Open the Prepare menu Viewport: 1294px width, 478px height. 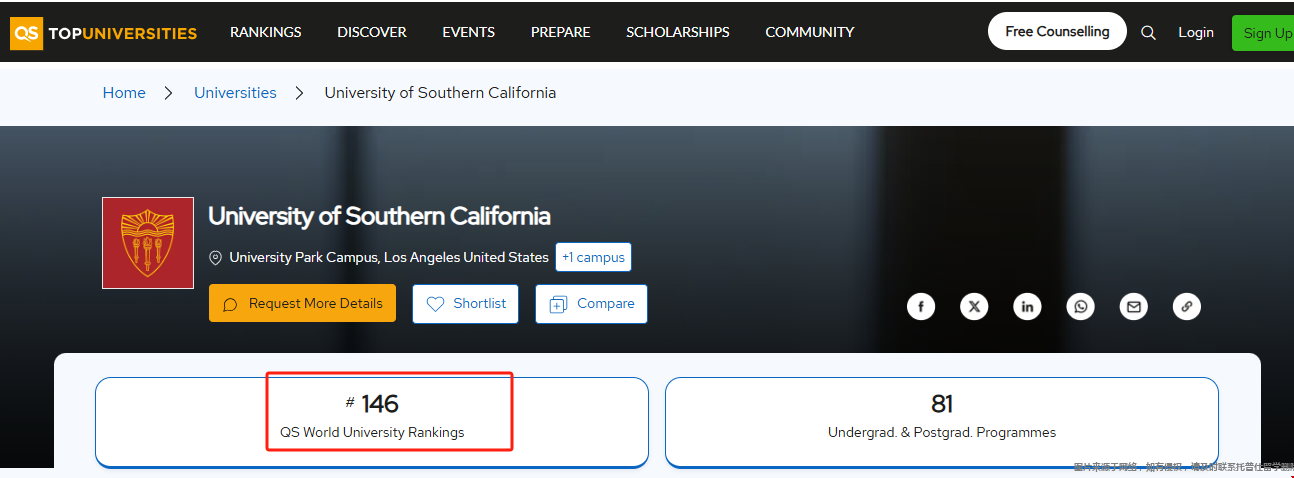coord(560,32)
